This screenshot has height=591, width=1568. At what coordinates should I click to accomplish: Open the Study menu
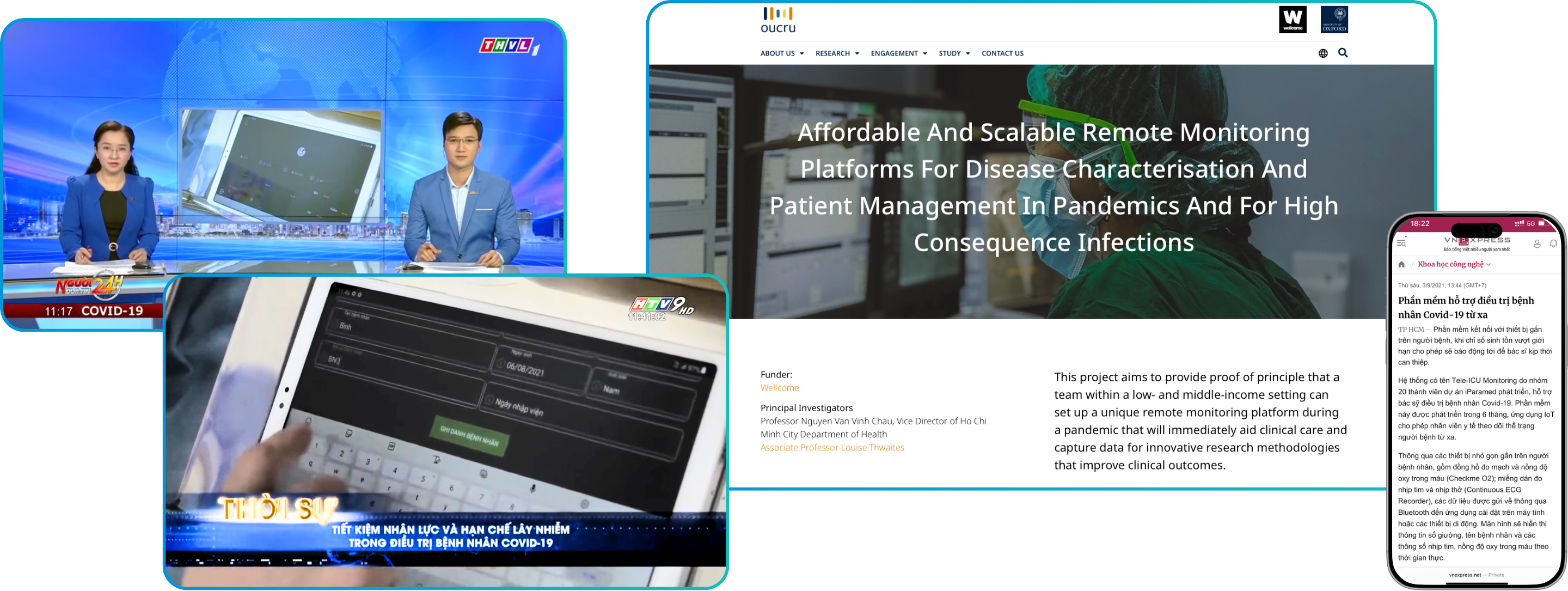point(954,53)
